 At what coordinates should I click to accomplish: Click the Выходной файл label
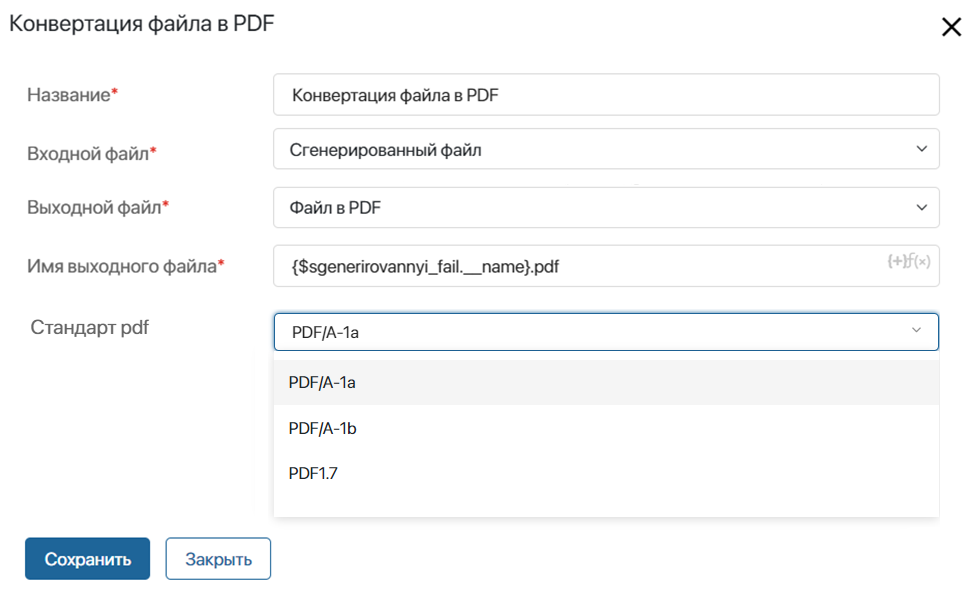click(98, 207)
